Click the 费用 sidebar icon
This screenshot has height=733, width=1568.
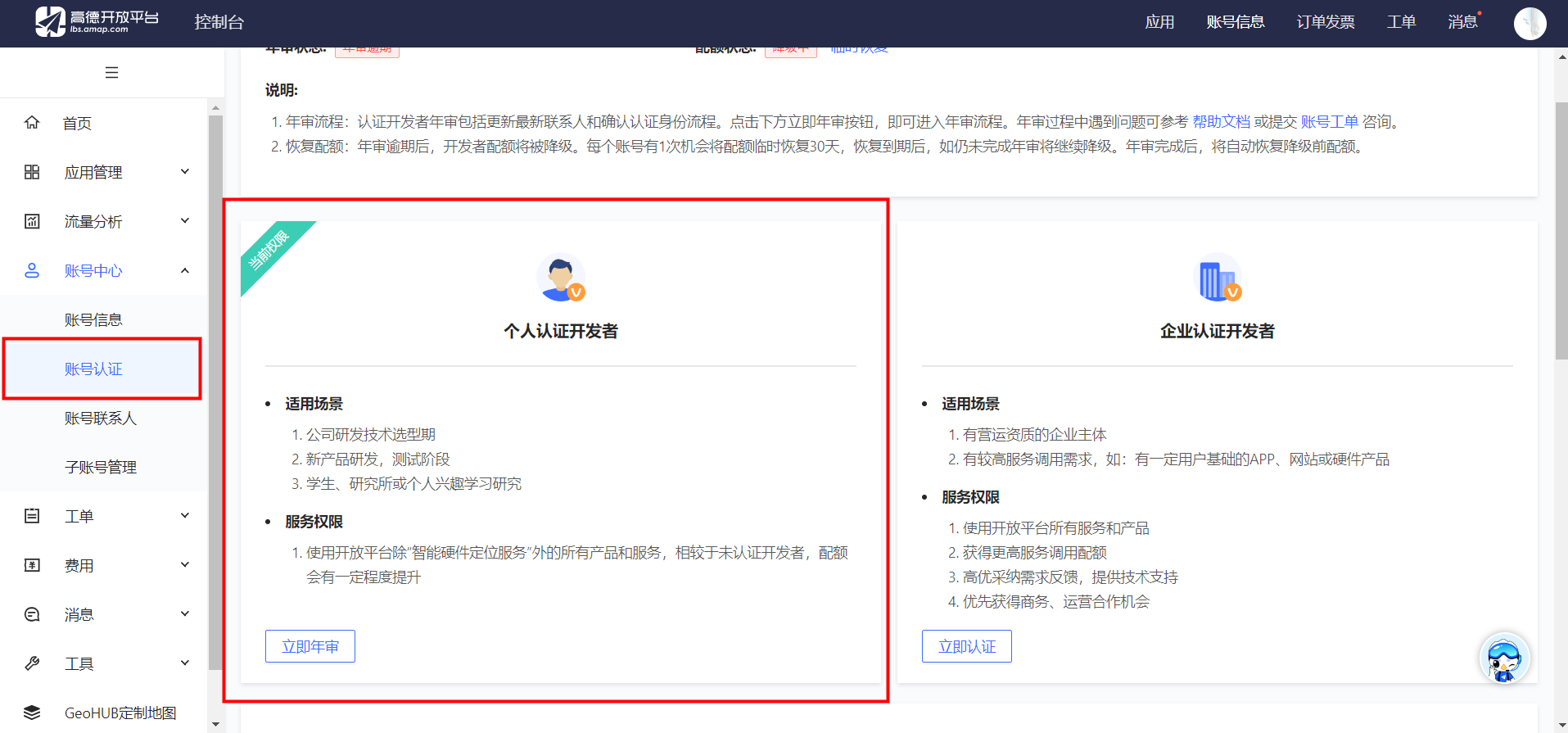point(32,564)
